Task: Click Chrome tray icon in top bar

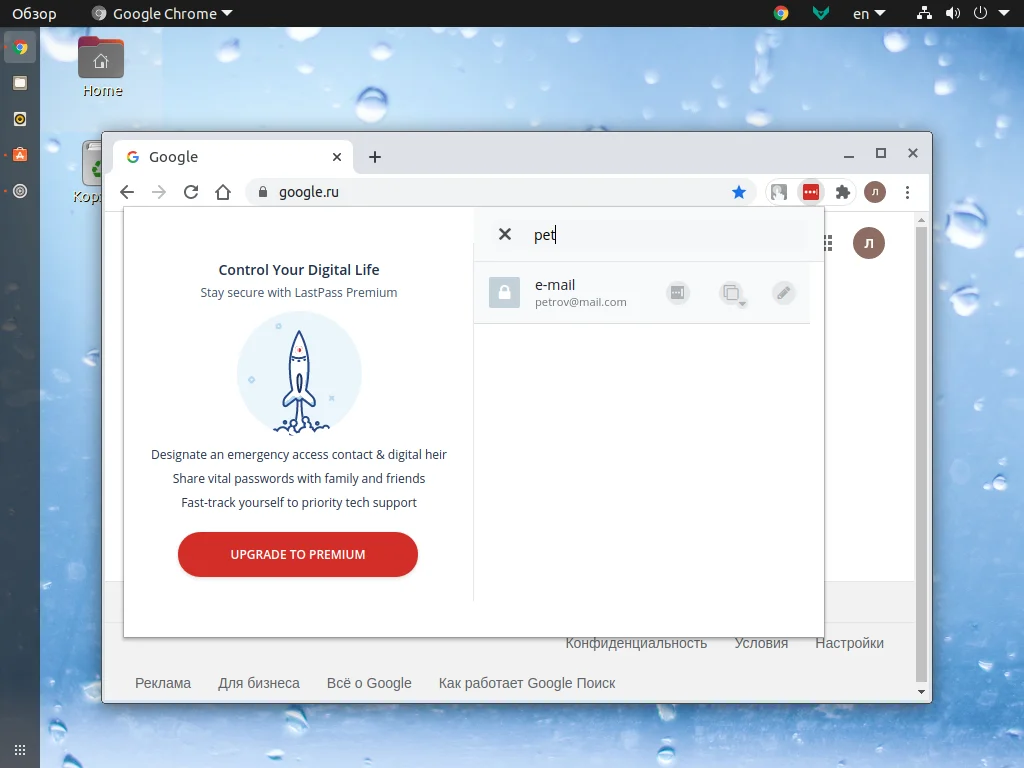Action: pyautogui.click(x=781, y=13)
